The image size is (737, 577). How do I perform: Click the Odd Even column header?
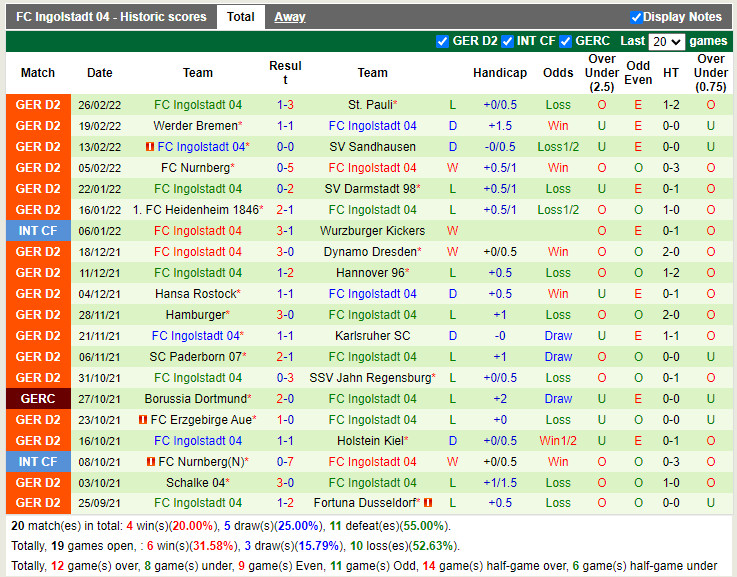coord(638,73)
